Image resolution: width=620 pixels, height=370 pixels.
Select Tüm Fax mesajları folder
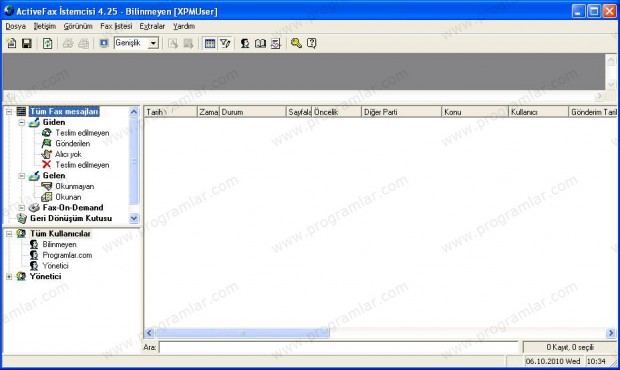(64, 111)
